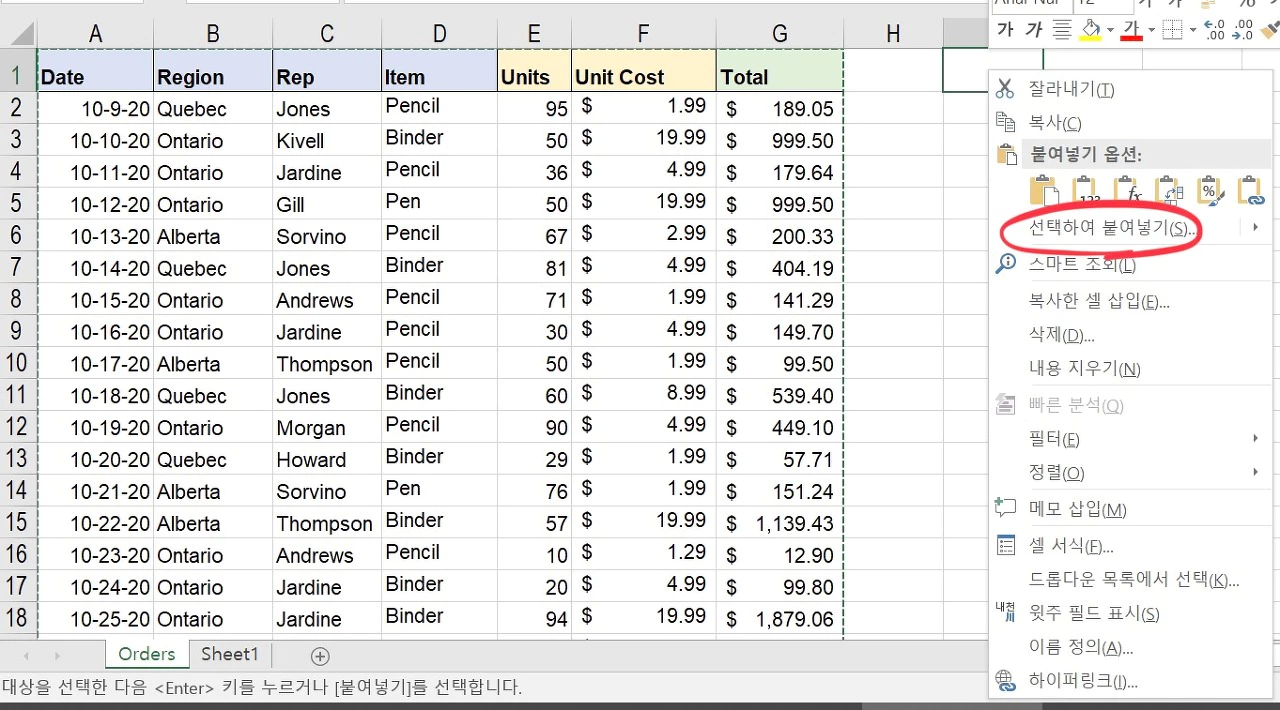
Task: Switch to the Orders sheet tab
Action: pyautogui.click(x=146, y=654)
